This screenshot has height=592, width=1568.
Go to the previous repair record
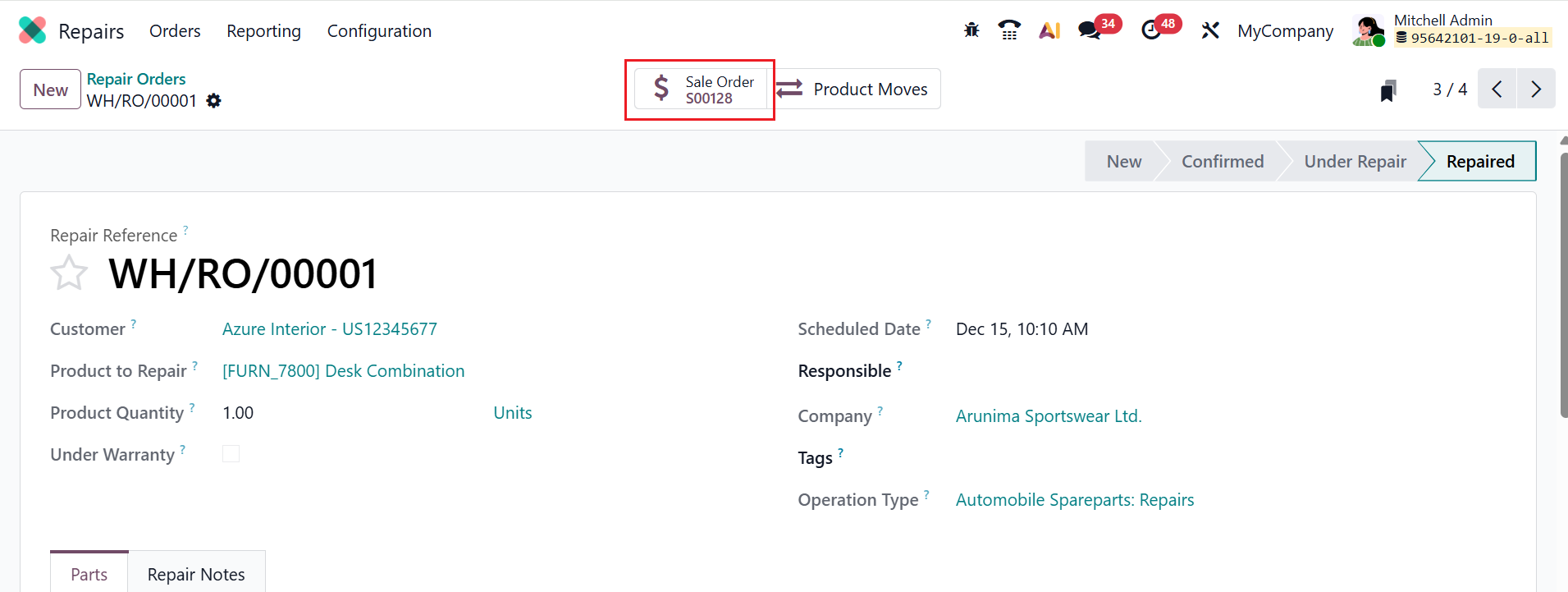[1497, 89]
